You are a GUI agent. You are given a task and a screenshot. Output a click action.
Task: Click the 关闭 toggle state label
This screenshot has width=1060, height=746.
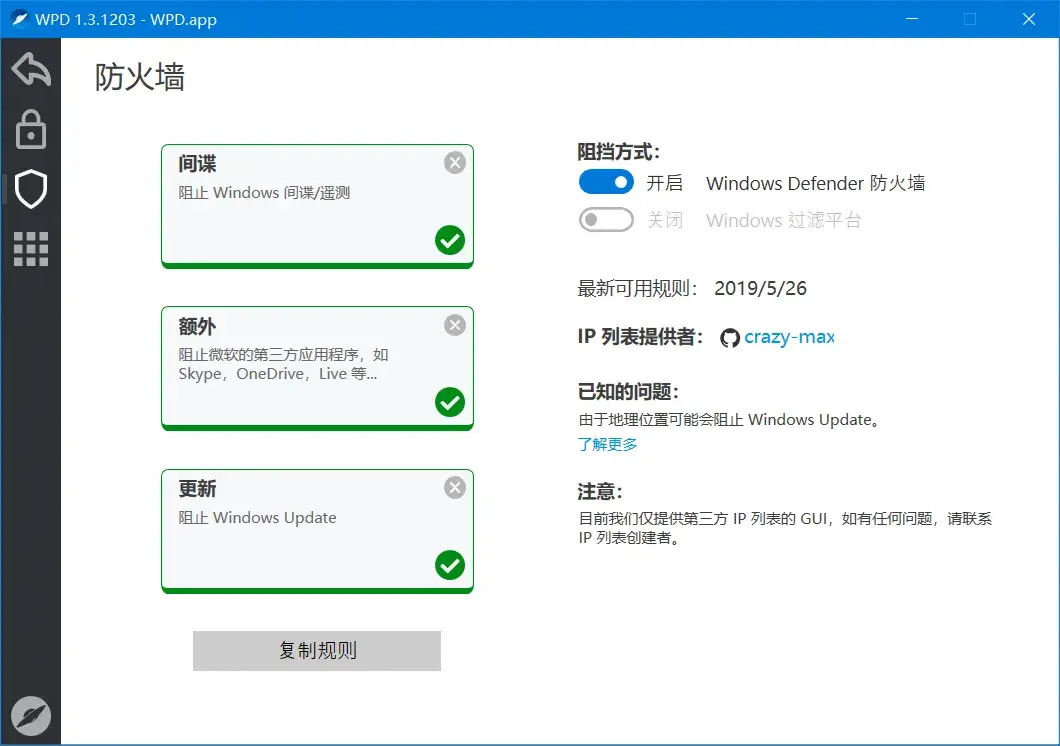665,220
